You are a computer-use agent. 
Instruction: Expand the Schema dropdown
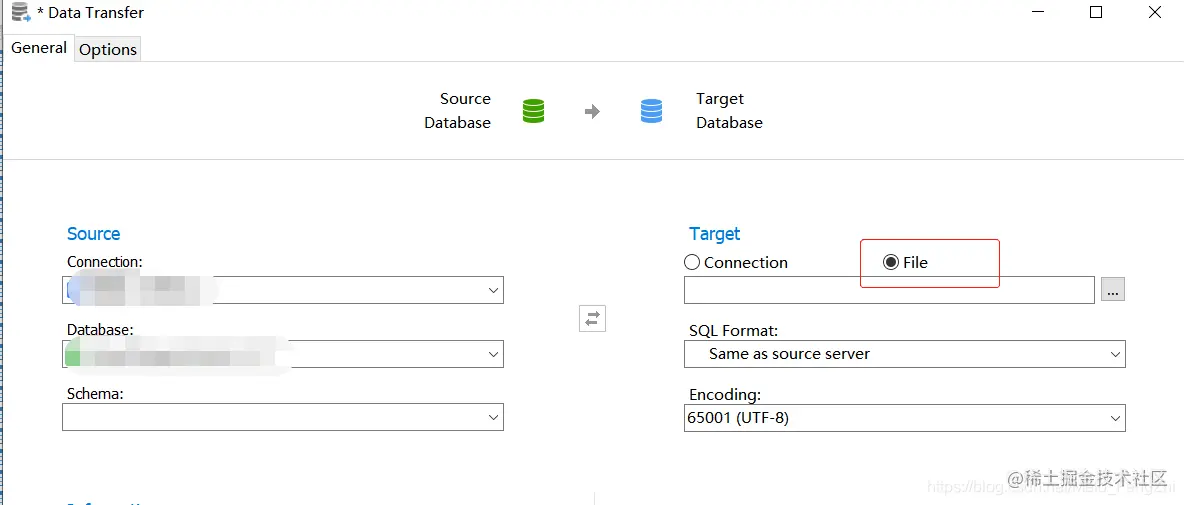click(x=282, y=417)
